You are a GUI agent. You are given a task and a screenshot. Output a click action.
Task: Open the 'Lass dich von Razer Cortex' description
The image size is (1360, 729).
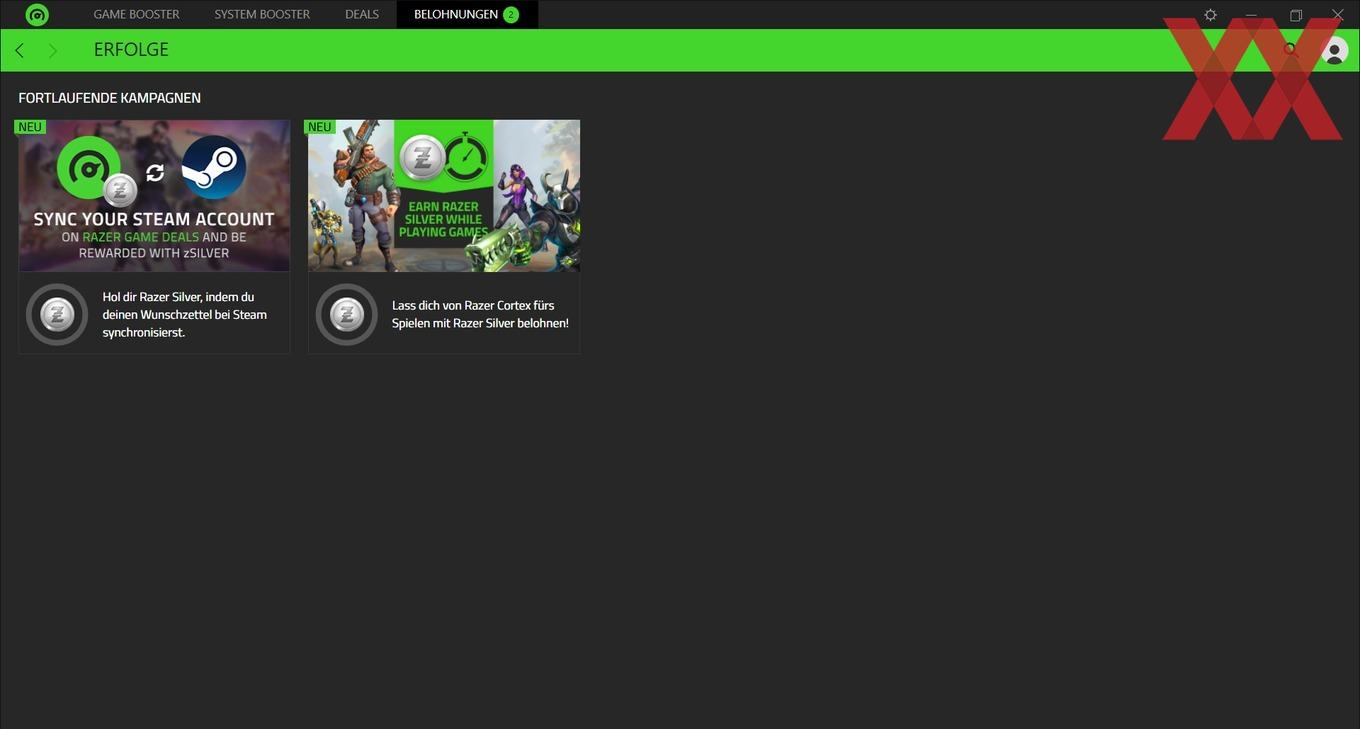(x=480, y=314)
